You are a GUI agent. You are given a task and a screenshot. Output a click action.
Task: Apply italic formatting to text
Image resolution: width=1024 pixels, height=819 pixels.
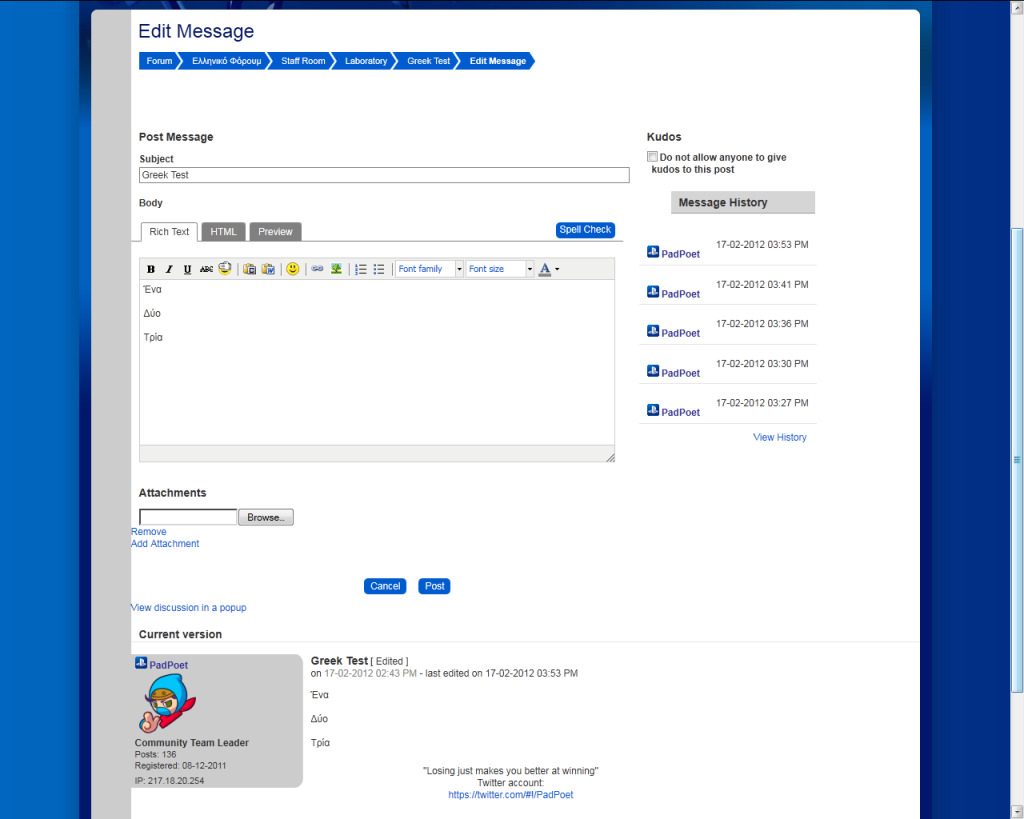[169, 269]
